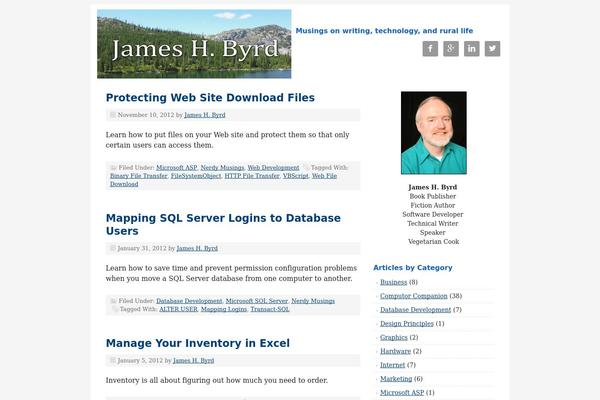Viewport: 600px width, 400px height.
Task: Open Hardware category in sidebar
Action: pos(395,351)
